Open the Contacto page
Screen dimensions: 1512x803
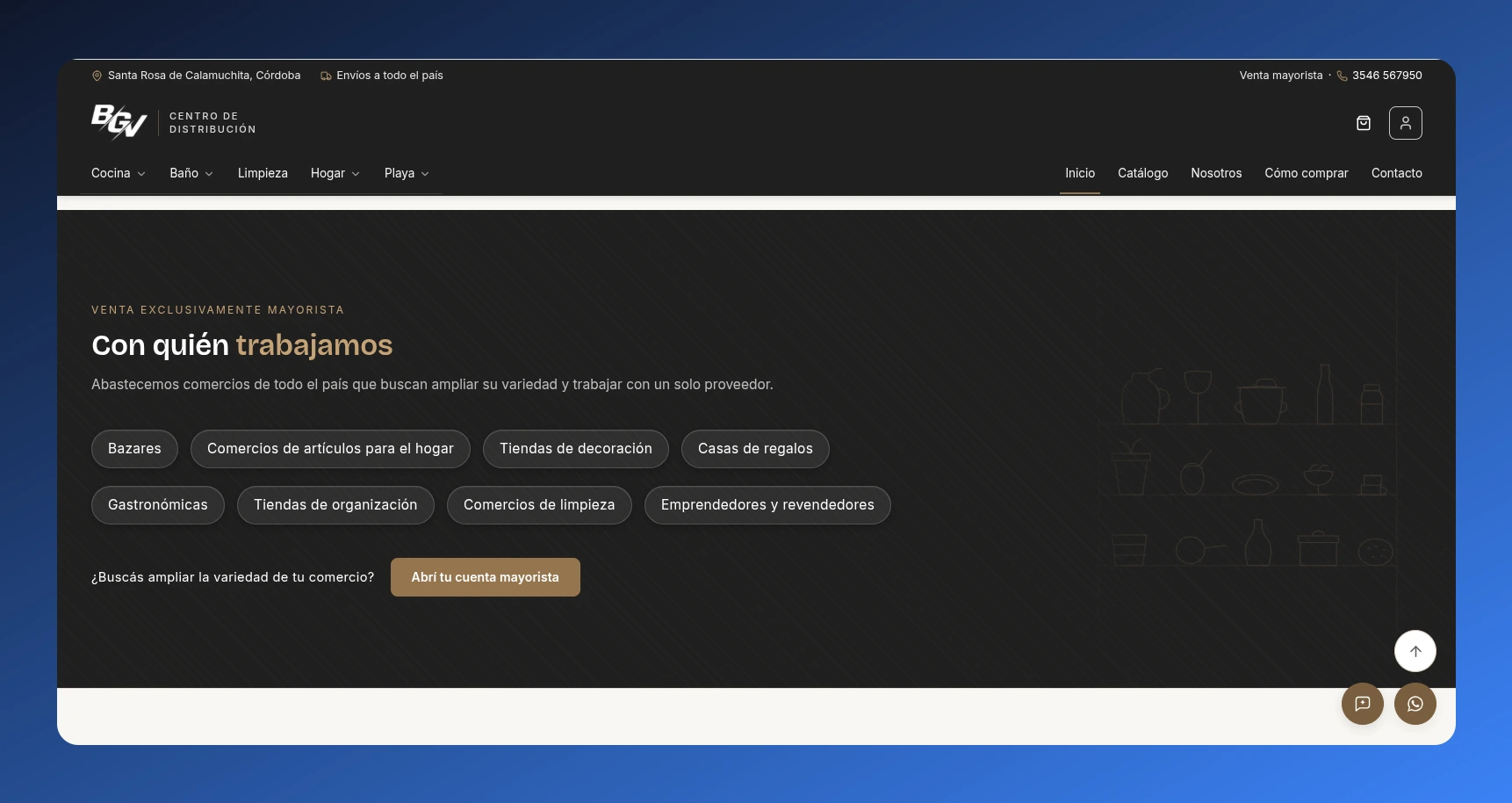tap(1397, 173)
